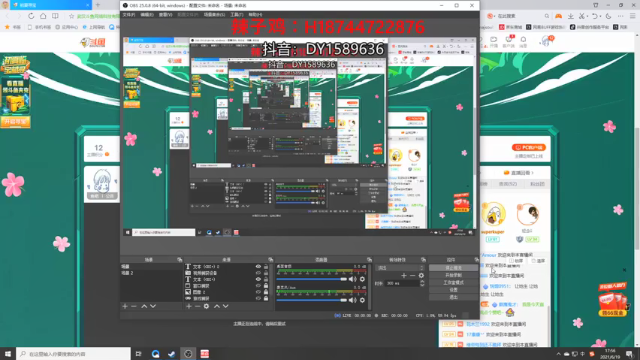Expand the browser undo-close history dropdown arrow
The width and height of the screenshot is (640, 360).
[x=600, y=16]
